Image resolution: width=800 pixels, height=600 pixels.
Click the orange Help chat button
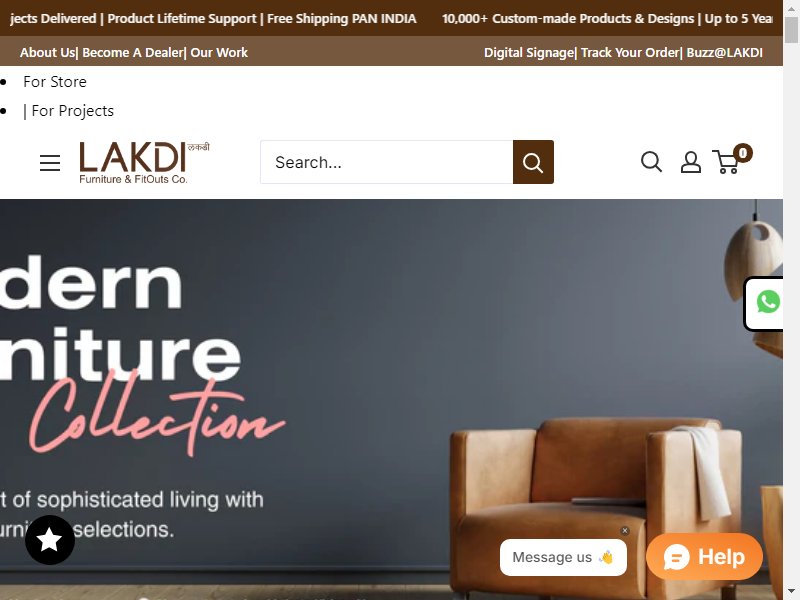(x=704, y=557)
